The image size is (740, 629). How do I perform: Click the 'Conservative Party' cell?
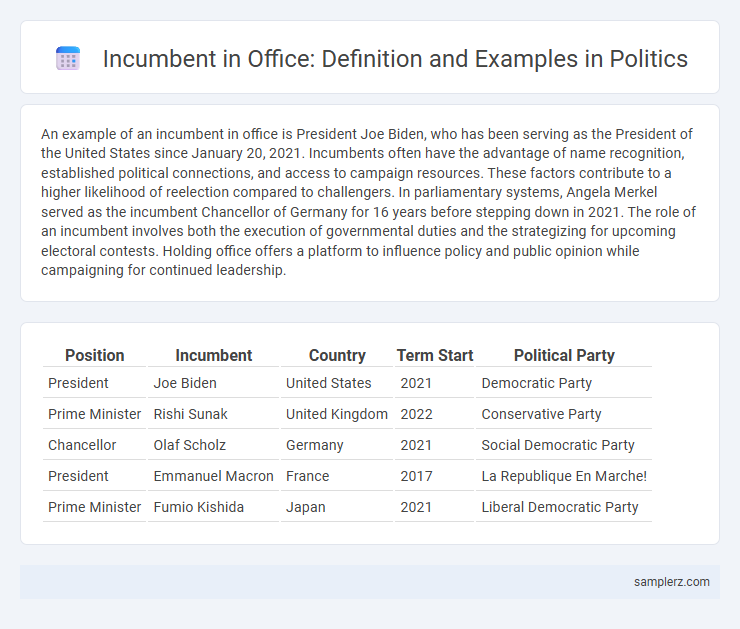coord(564,414)
